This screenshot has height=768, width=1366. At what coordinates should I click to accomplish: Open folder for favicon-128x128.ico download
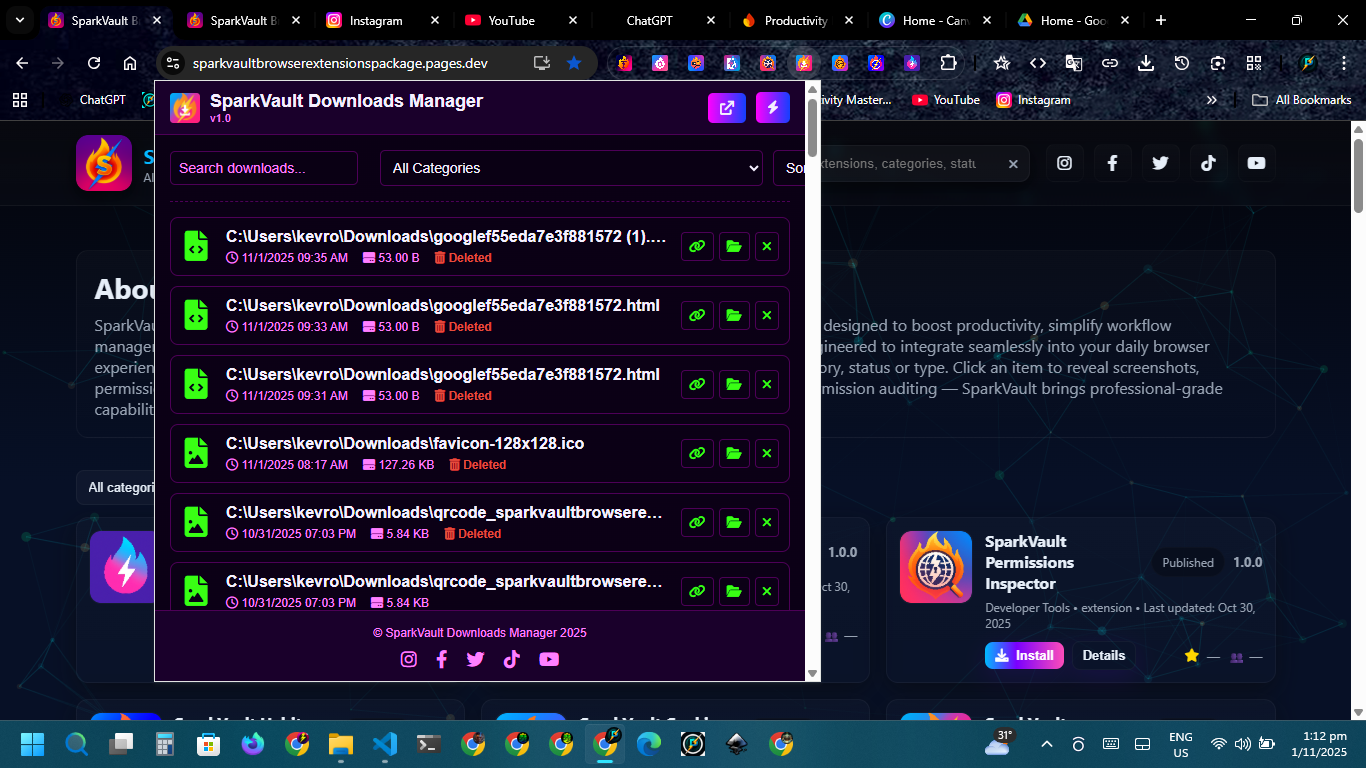(734, 454)
